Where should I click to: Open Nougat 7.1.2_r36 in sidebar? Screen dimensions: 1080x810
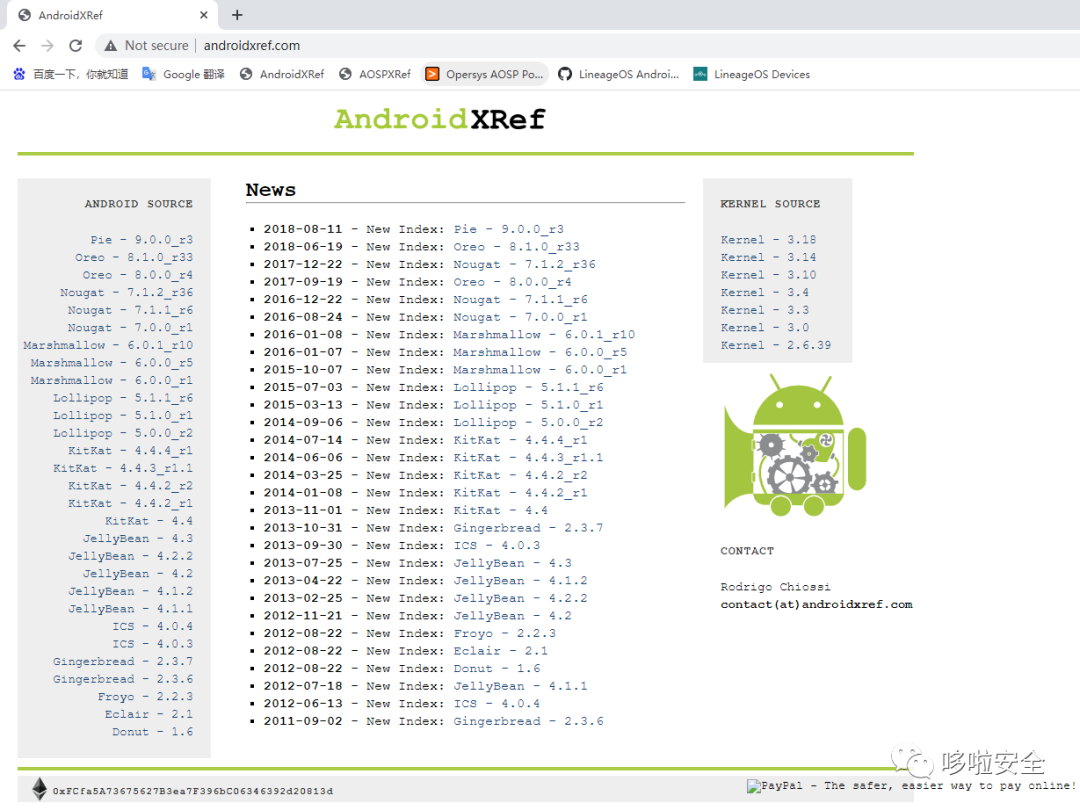[x=127, y=293]
